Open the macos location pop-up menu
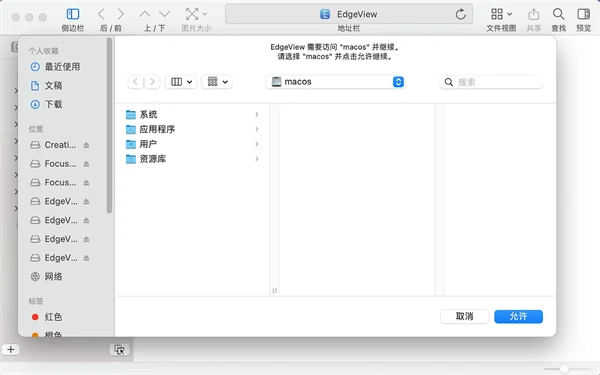The image size is (600, 375). [336, 82]
